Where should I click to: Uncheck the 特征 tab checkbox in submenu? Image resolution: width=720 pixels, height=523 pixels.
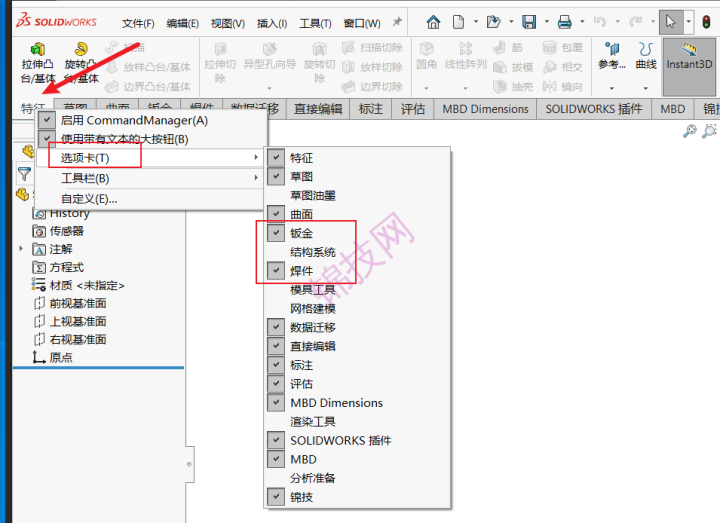276,157
